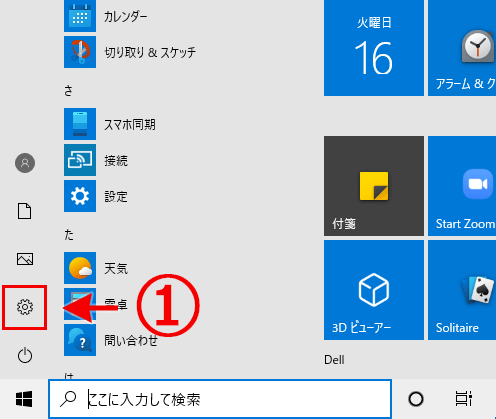Select the スマホ同期 label
This screenshot has height=419, width=496.
(x=130, y=125)
